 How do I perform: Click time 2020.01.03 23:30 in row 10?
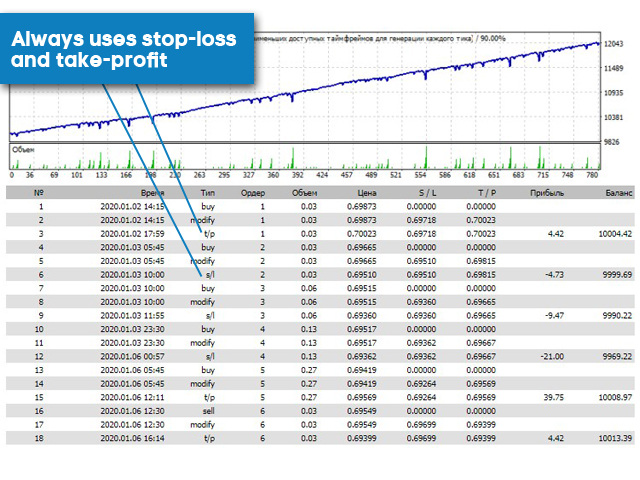132,329
